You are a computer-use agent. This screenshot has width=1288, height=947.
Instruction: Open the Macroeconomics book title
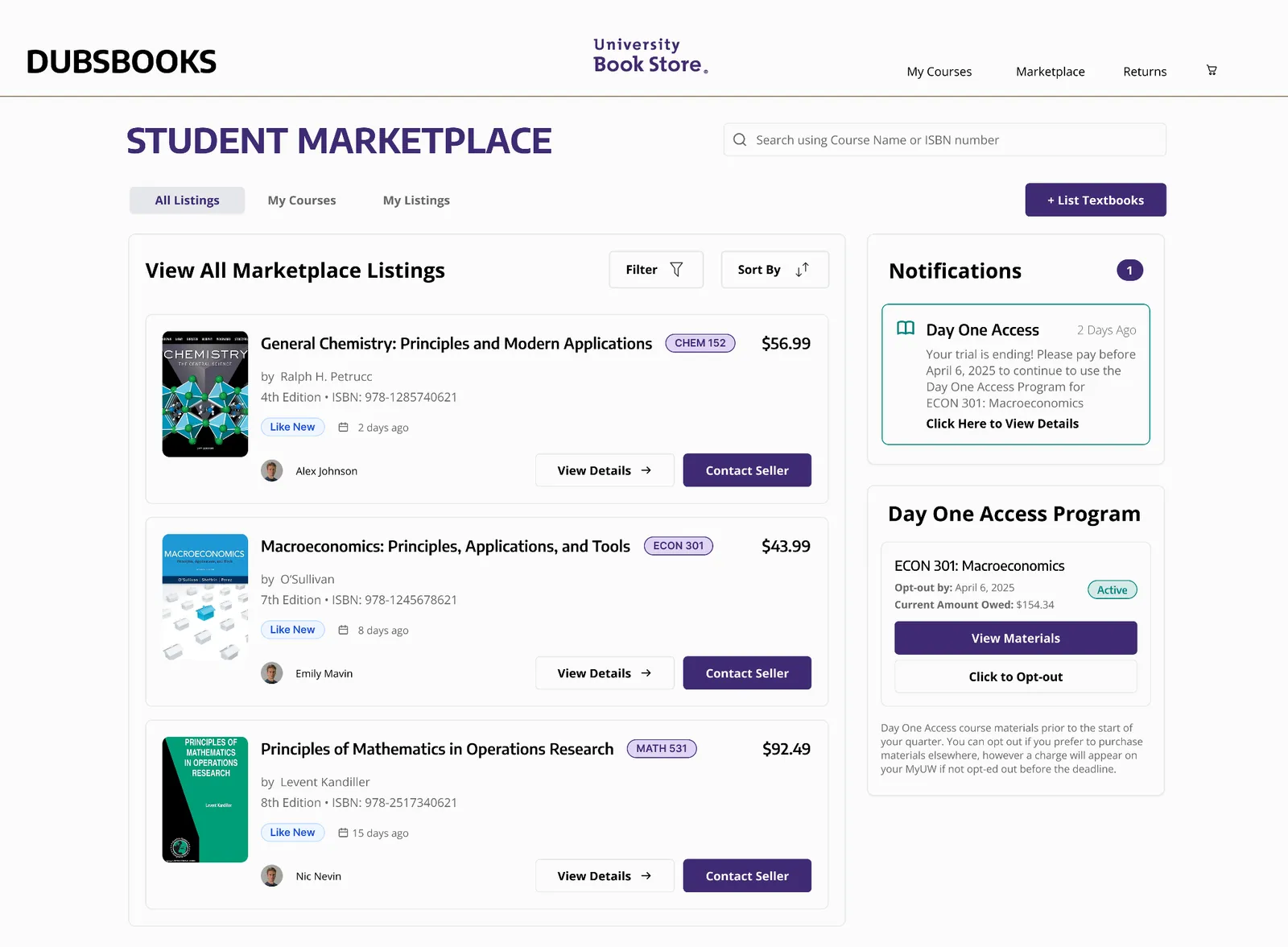coord(445,547)
